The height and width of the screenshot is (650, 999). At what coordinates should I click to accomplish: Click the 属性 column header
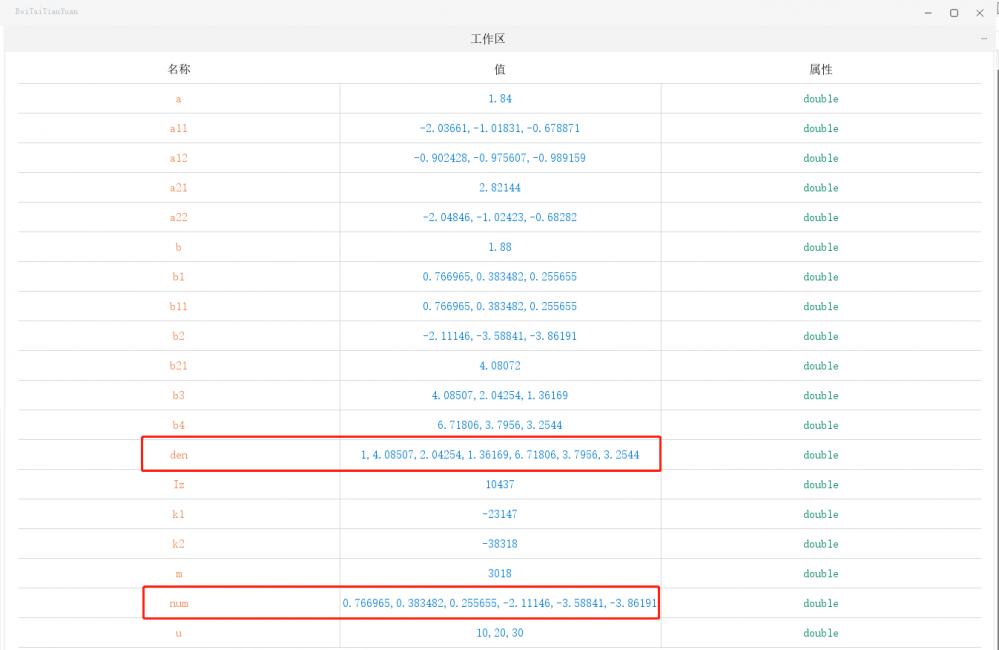pyautogui.click(x=820, y=70)
